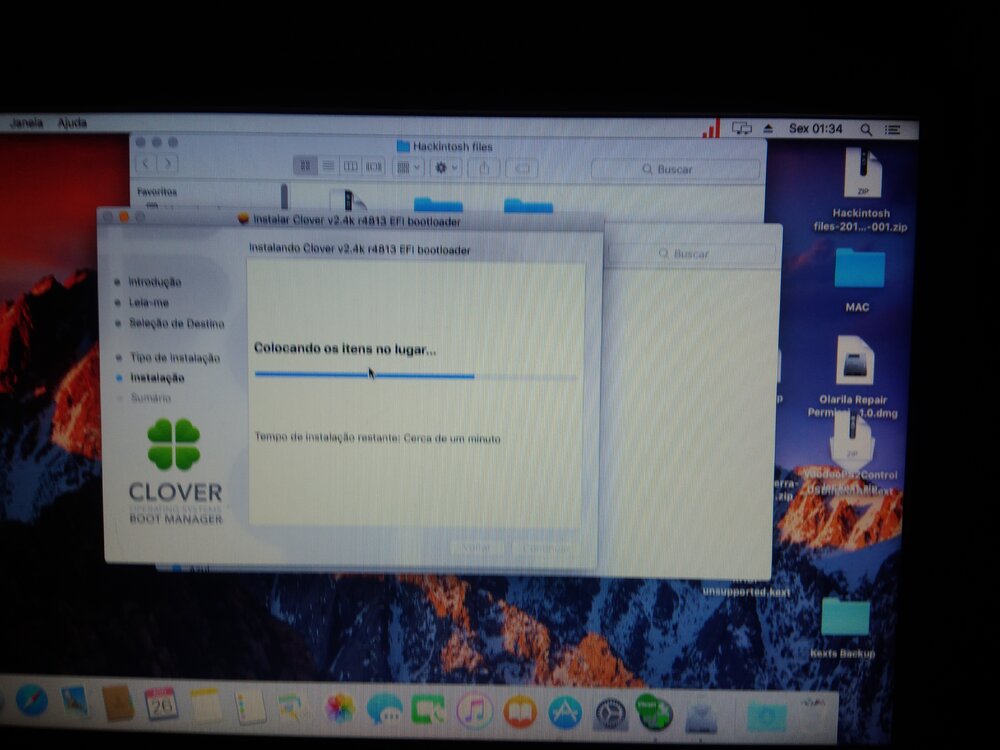
Task: Switch Finder to list view
Action: coord(328,166)
